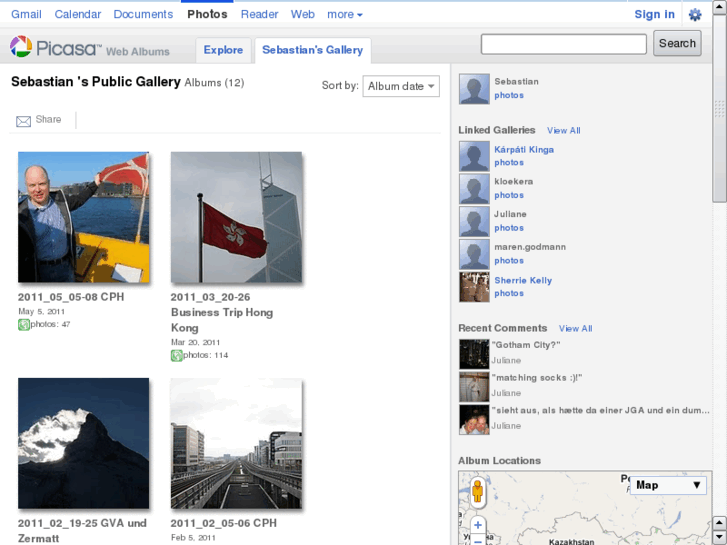Select Photos in the top bar
The height and width of the screenshot is (545, 727).
[x=207, y=14]
